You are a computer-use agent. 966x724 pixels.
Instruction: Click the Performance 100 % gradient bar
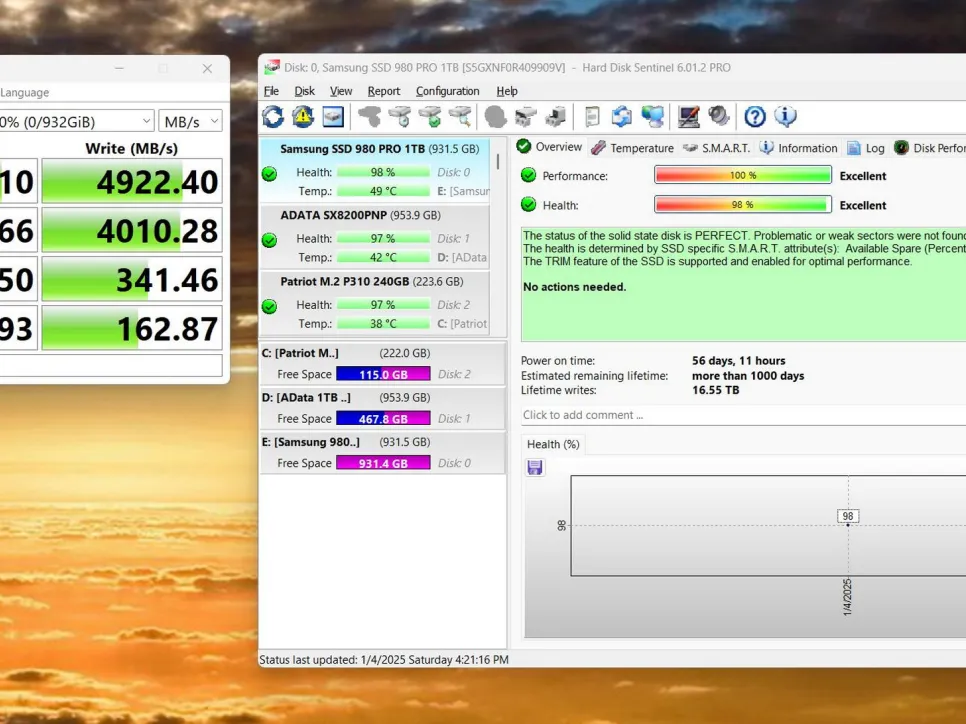743,175
